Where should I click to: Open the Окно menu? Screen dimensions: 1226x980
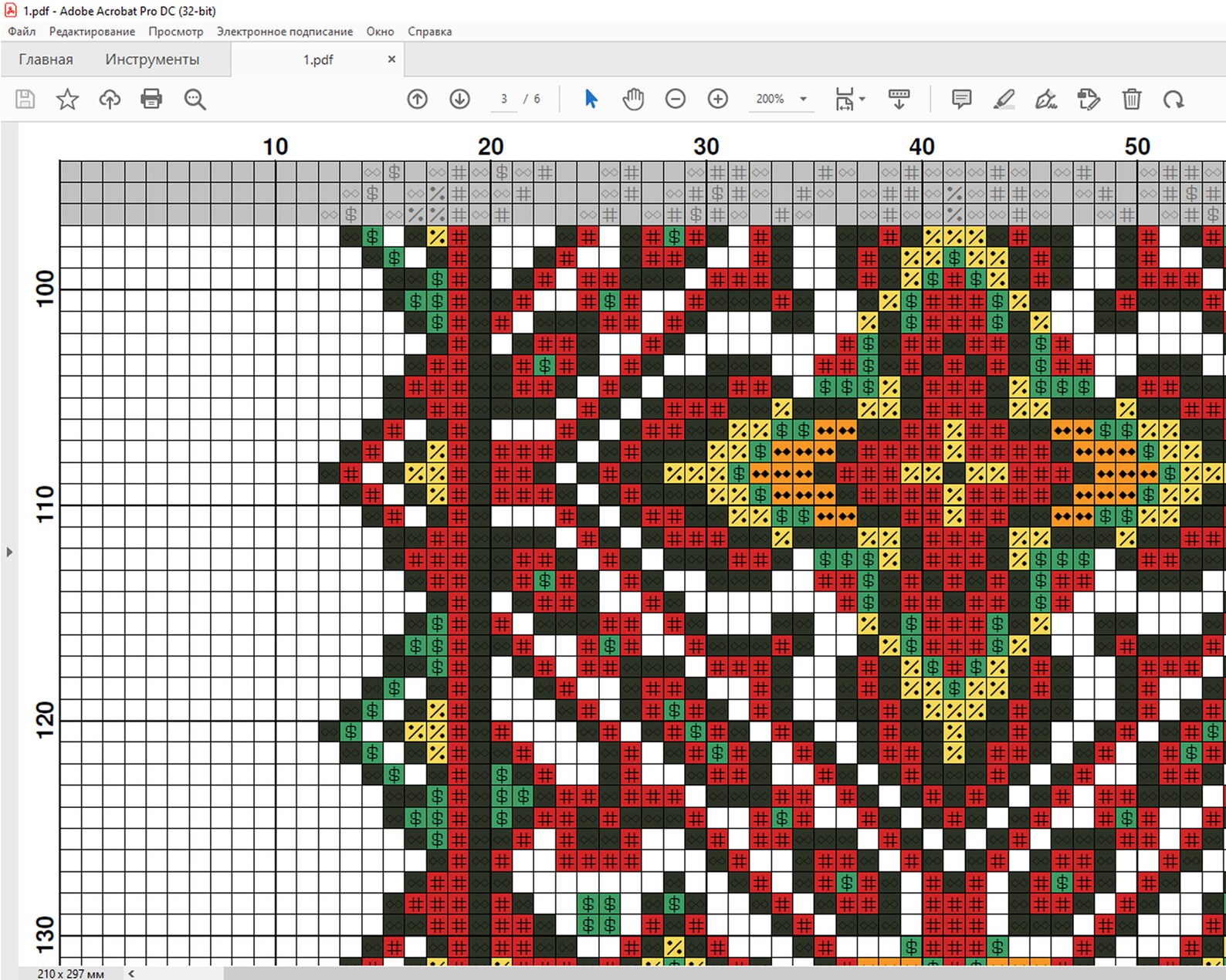point(380,32)
